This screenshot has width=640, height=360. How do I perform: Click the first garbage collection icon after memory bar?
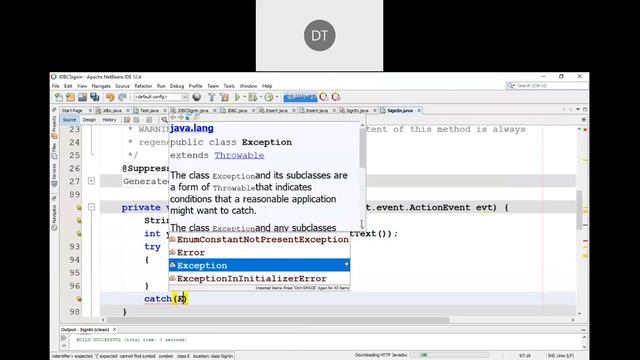324,97
